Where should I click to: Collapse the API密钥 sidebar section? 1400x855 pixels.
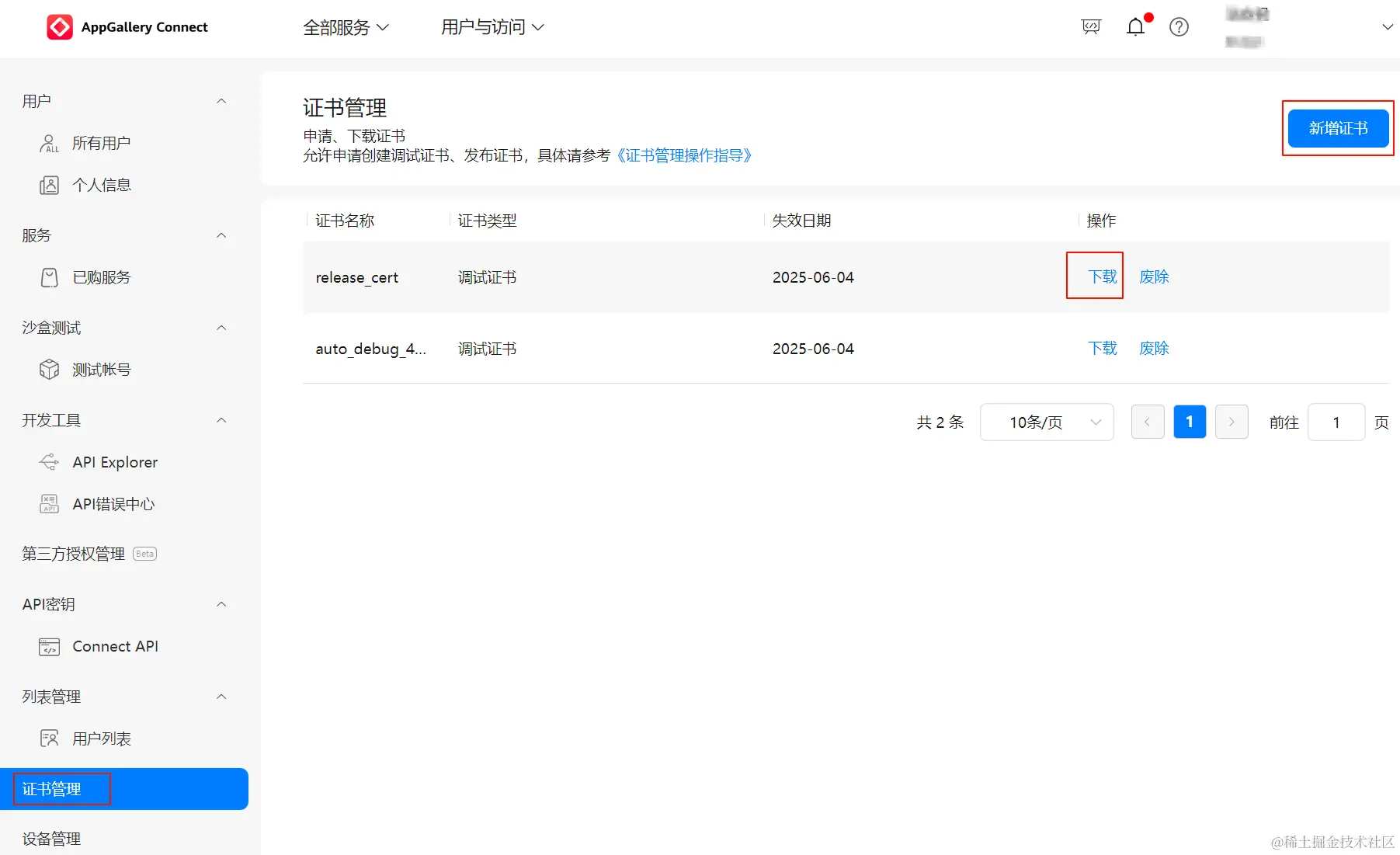point(221,604)
